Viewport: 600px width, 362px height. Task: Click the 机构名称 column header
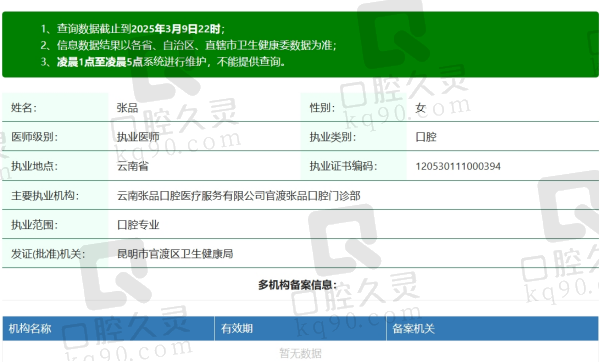coord(30,328)
